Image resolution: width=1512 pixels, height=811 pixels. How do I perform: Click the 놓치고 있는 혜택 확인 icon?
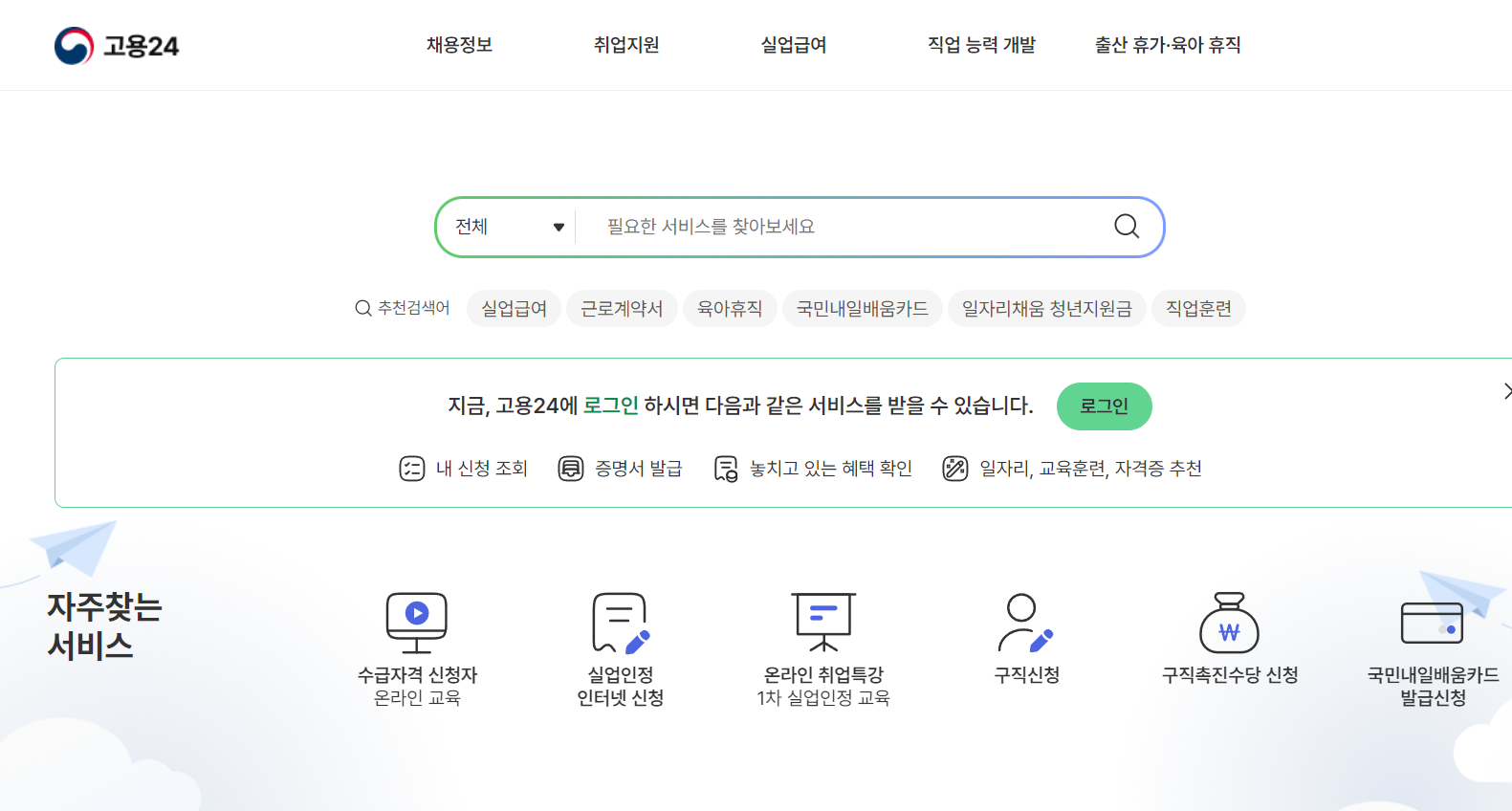click(726, 469)
